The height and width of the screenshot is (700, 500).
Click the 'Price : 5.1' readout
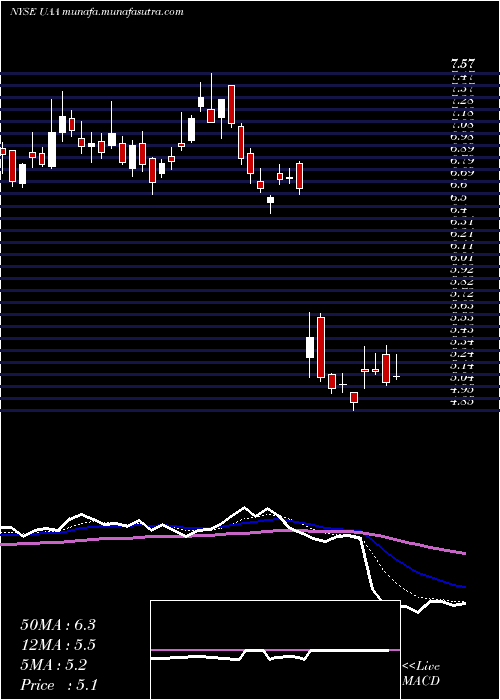tap(59, 685)
